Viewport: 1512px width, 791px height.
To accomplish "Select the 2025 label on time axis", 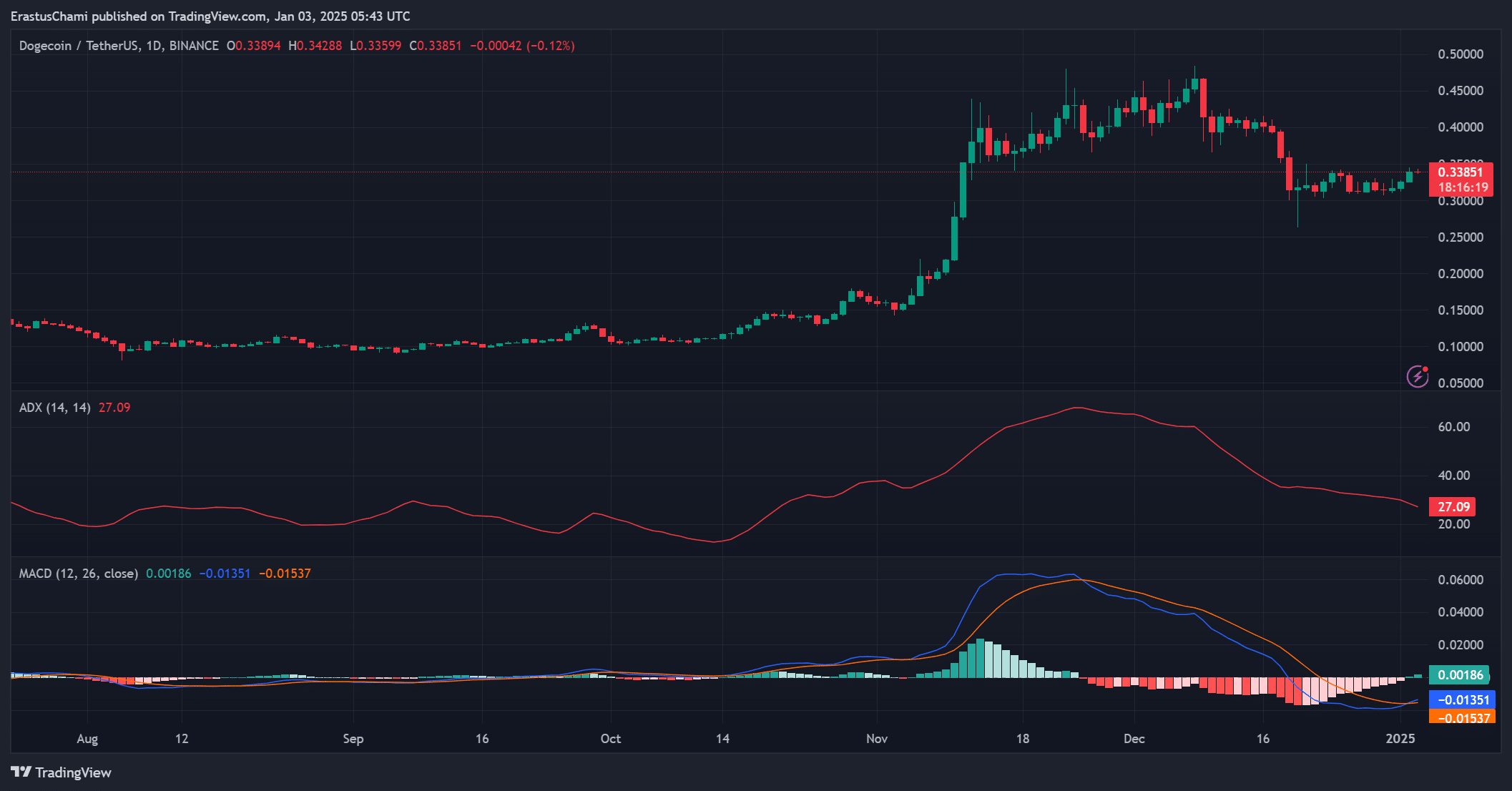I will pos(1400,739).
